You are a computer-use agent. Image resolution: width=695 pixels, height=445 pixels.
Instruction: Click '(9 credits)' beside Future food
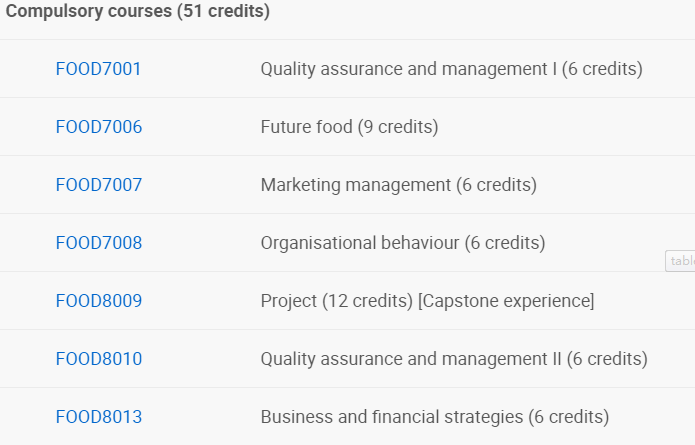pos(398,127)
